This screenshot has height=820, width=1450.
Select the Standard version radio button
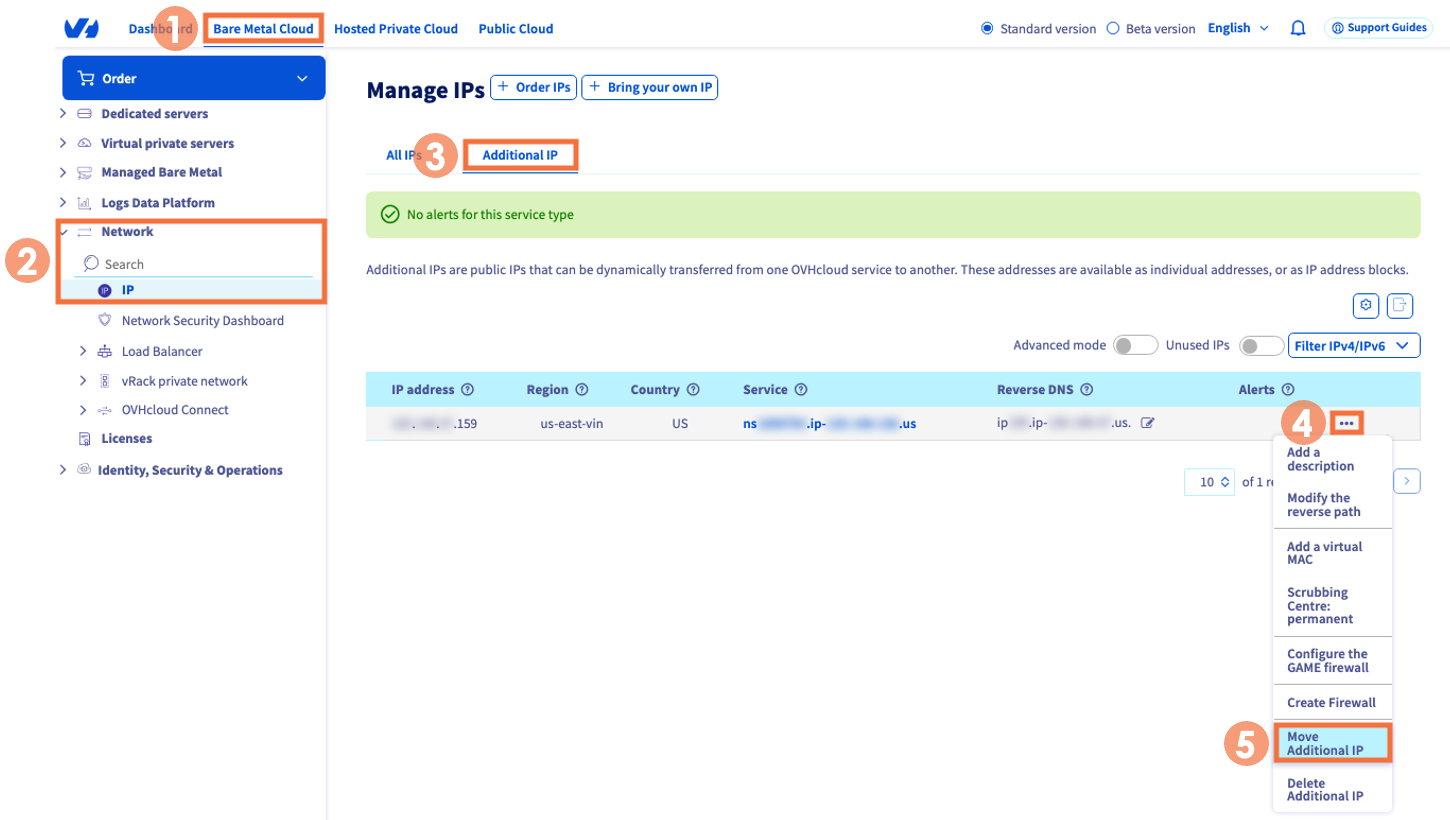(x=987, y=28)
